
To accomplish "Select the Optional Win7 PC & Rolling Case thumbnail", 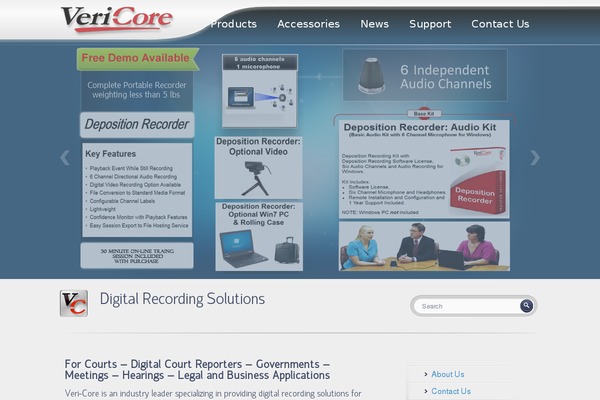I will click(259, 237).
